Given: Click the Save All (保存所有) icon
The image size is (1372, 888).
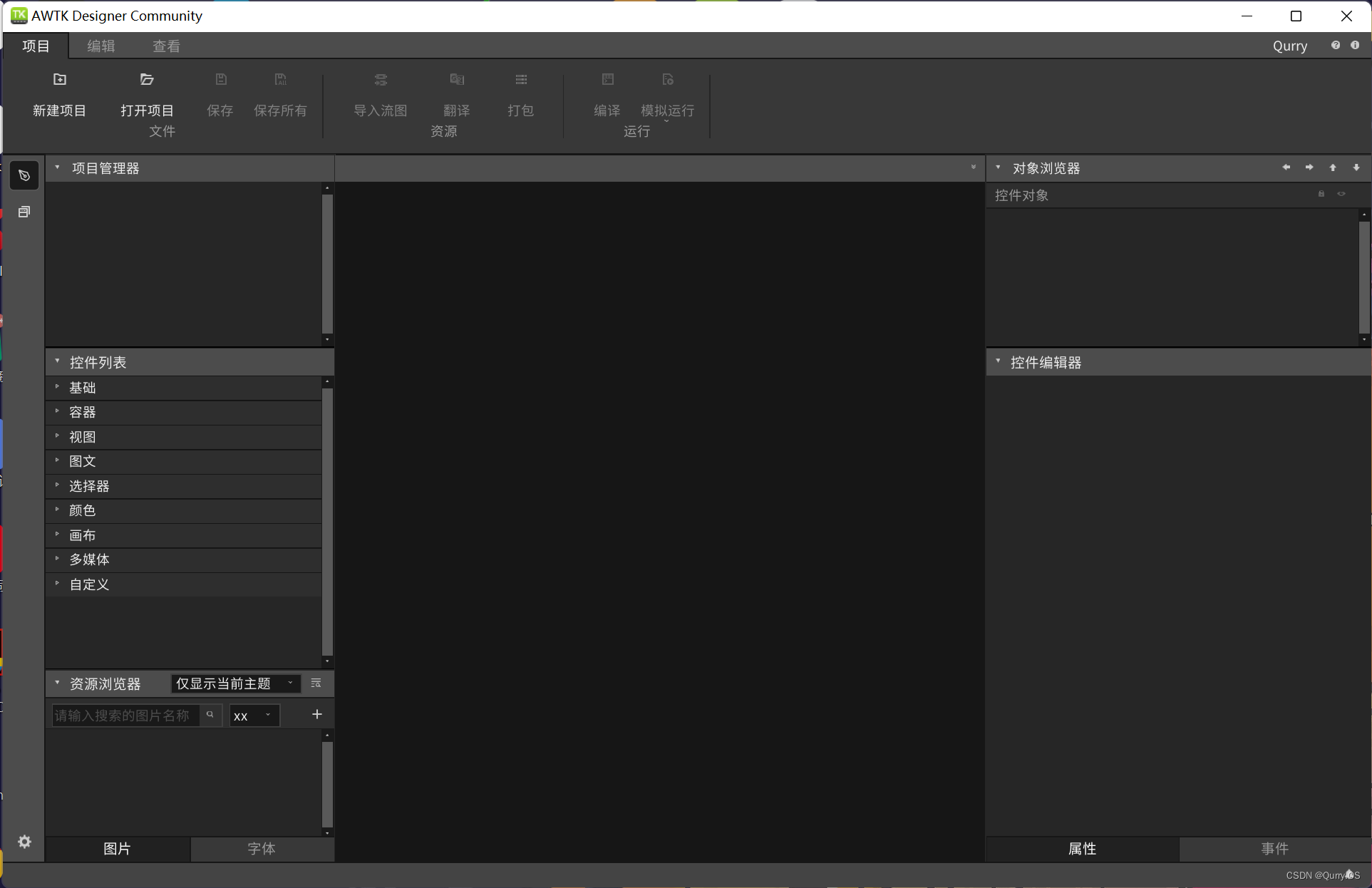Looking at the screenshot, I should click(x=281, y=79).
